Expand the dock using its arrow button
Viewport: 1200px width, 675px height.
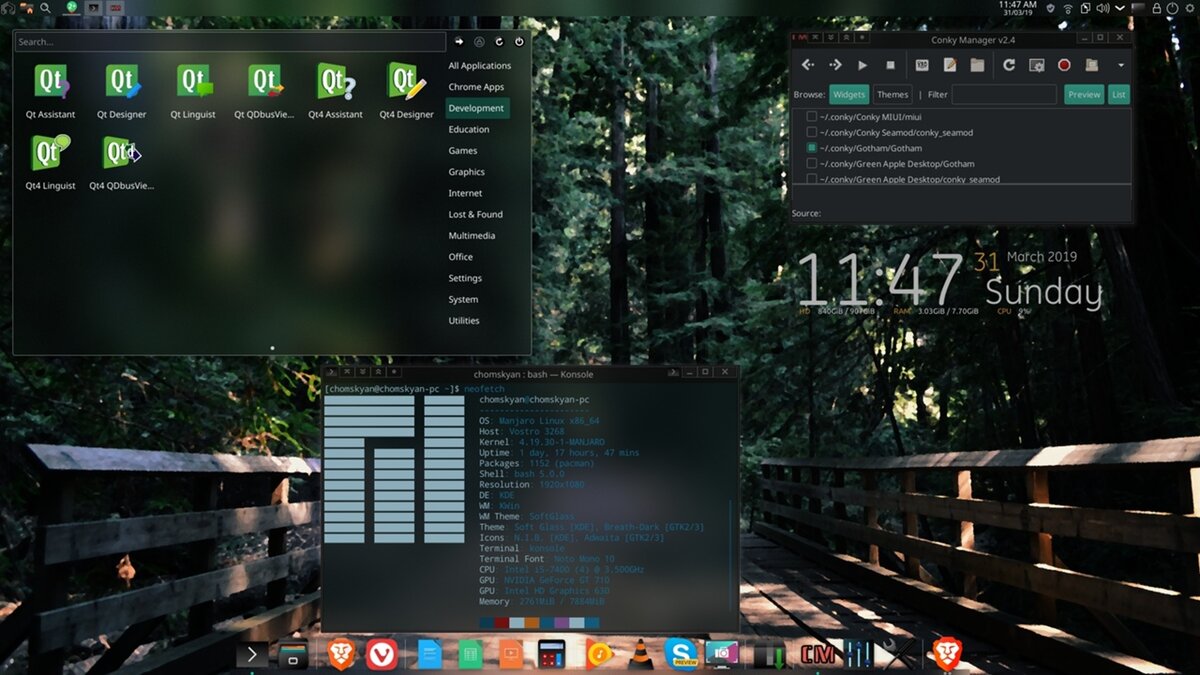[x=251, y=655]
